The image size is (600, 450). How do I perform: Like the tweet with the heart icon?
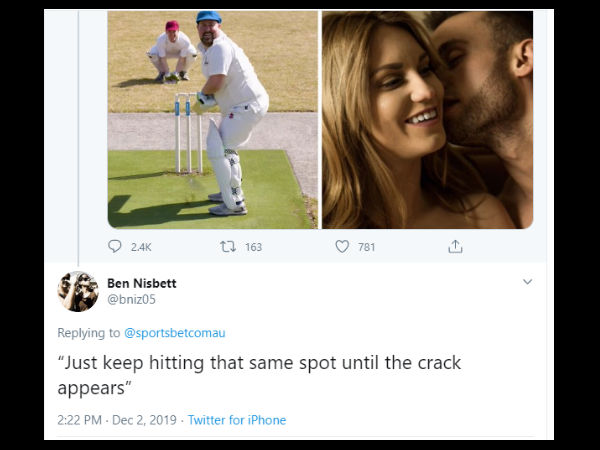(342, 246)
